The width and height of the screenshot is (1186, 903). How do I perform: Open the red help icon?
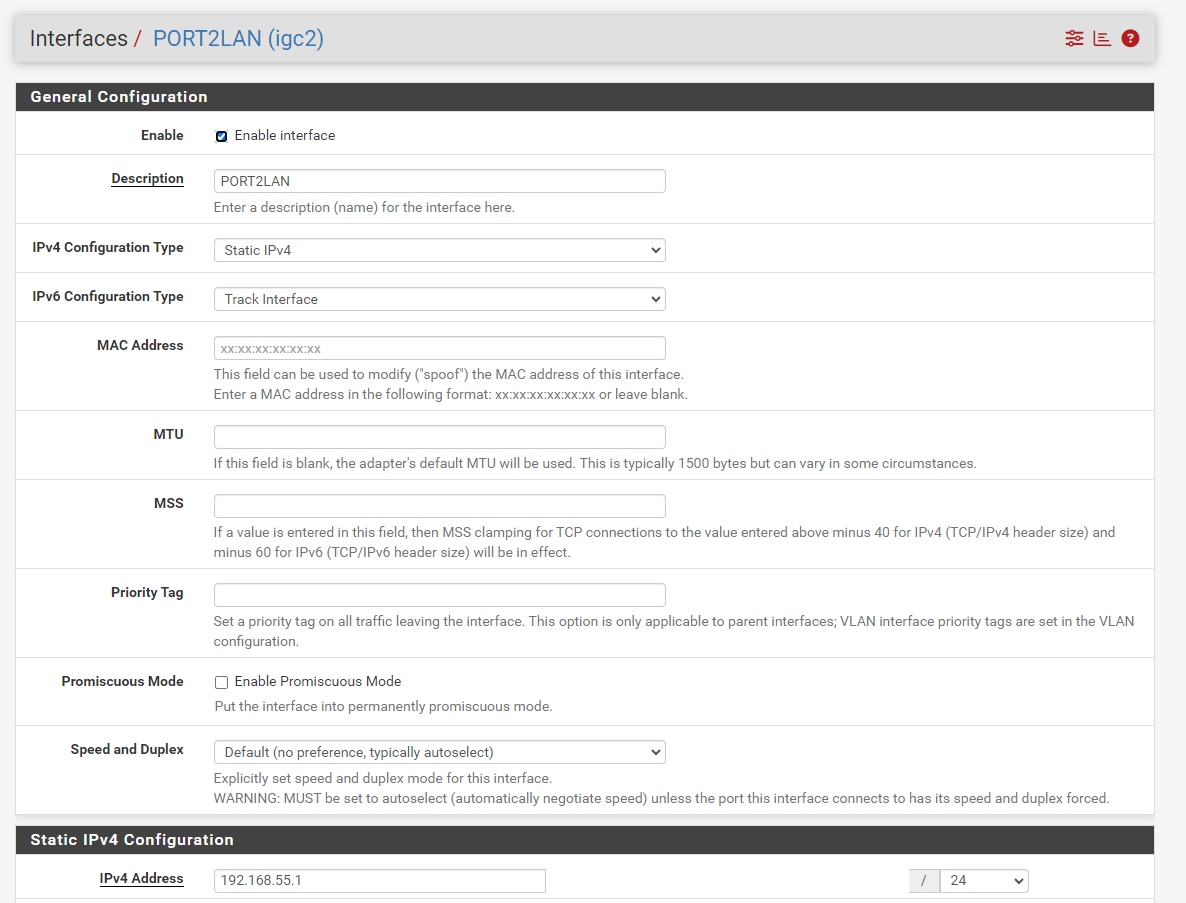[x=1130, y=39]
